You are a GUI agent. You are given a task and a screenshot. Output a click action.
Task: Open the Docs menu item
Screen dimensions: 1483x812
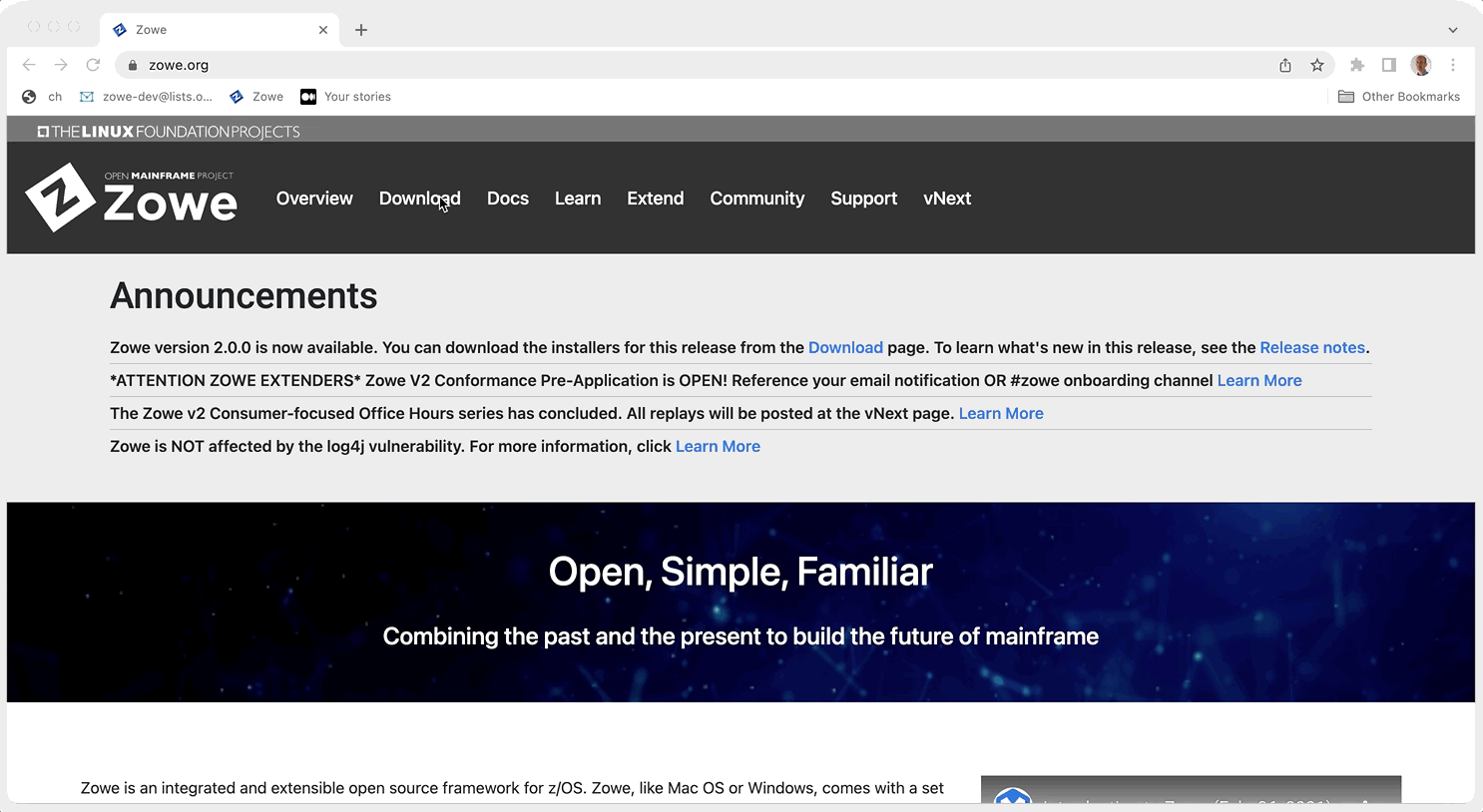coord(508,199)
